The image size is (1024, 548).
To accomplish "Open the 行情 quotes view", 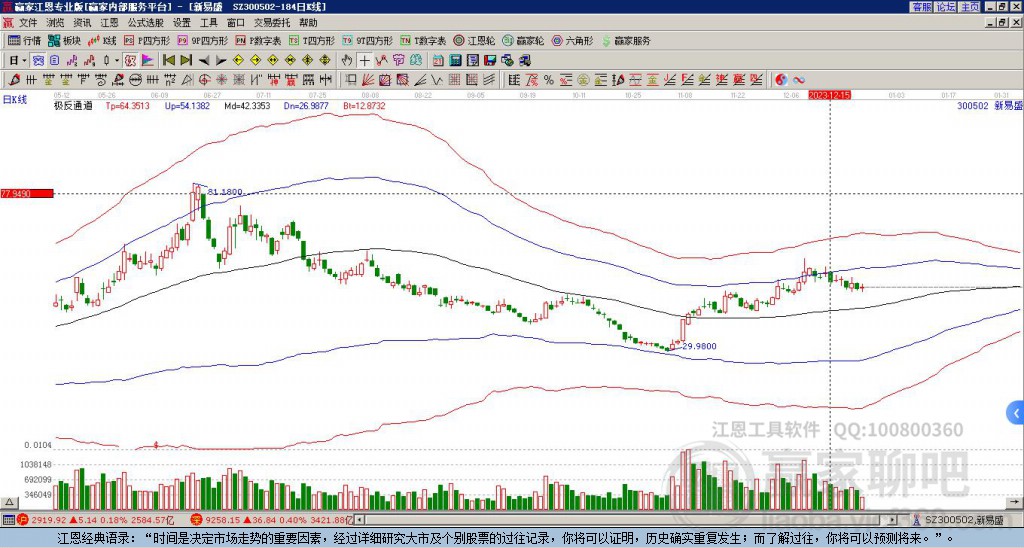I will [25, 40].
